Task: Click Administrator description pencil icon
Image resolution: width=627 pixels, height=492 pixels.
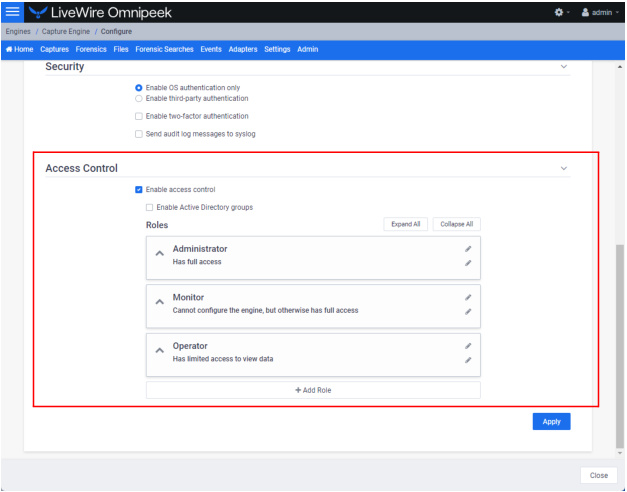Action: [x=468, y=263]
